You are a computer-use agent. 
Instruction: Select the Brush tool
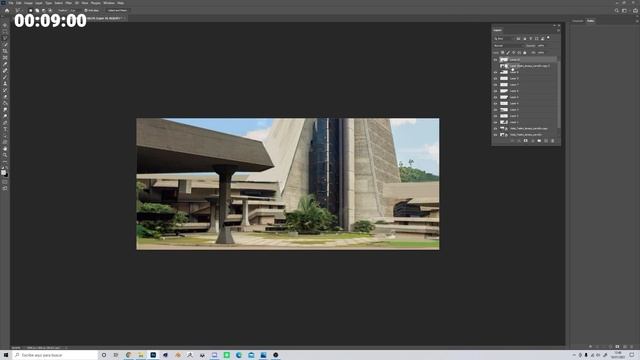tap(5, 77)
